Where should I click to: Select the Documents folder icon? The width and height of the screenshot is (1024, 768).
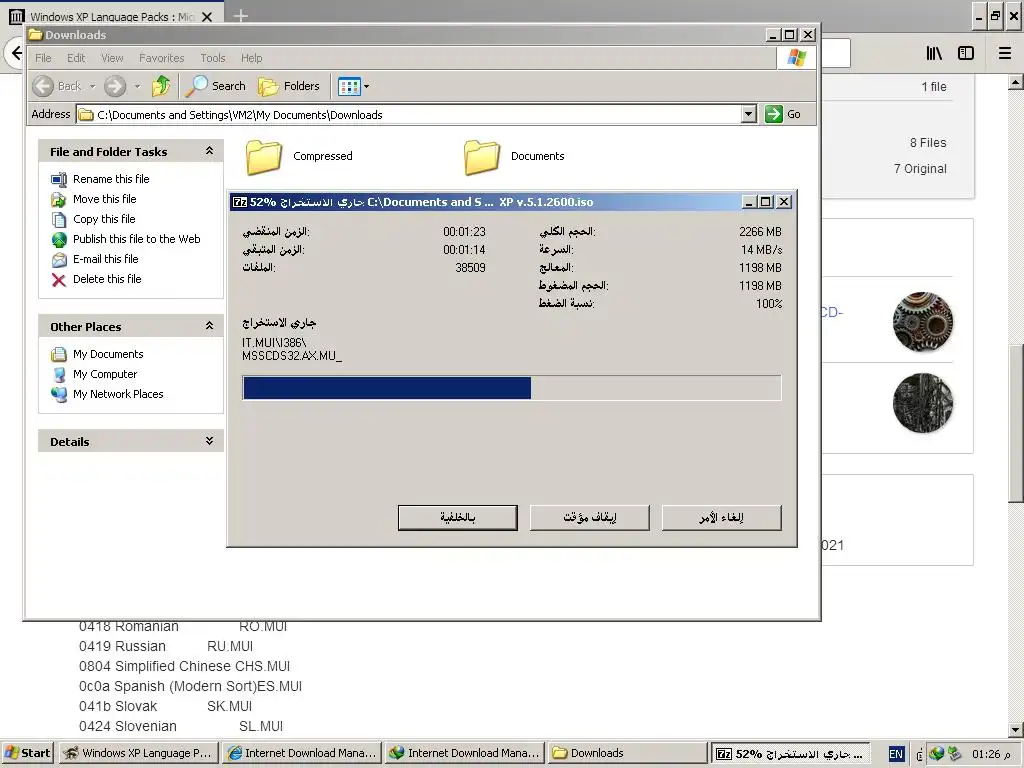[x=482, y=157]
